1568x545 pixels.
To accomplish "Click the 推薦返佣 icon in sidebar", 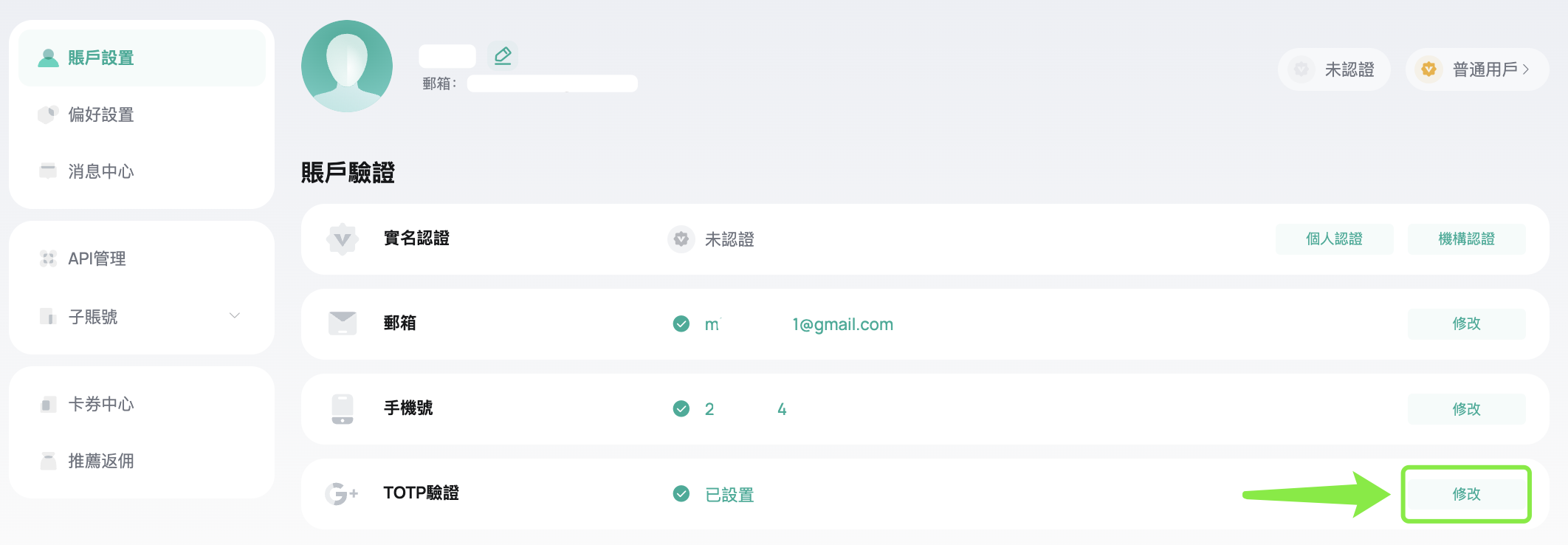I will [x=48, y=461].
